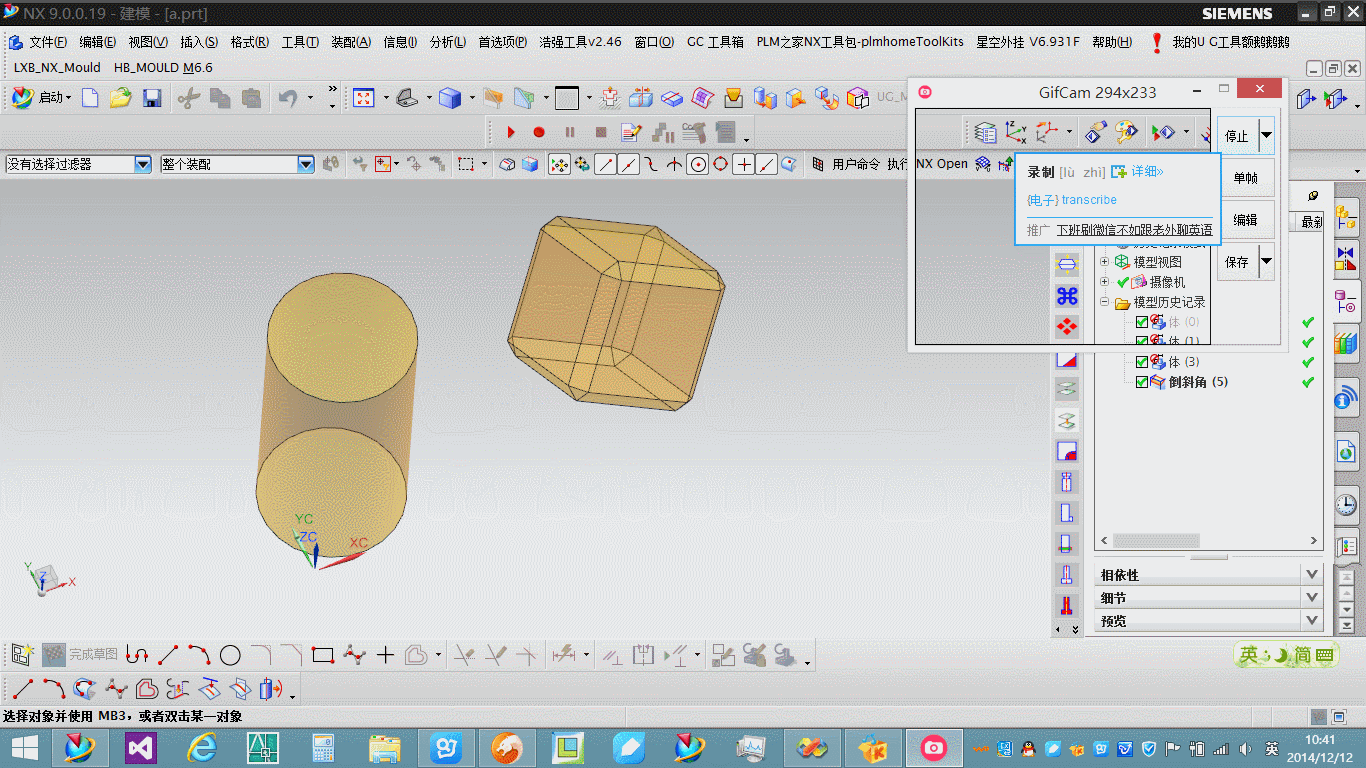
Task: Open the dropdown arrow beside GifCam 保存 button
Action: [x=1266, y=261]
